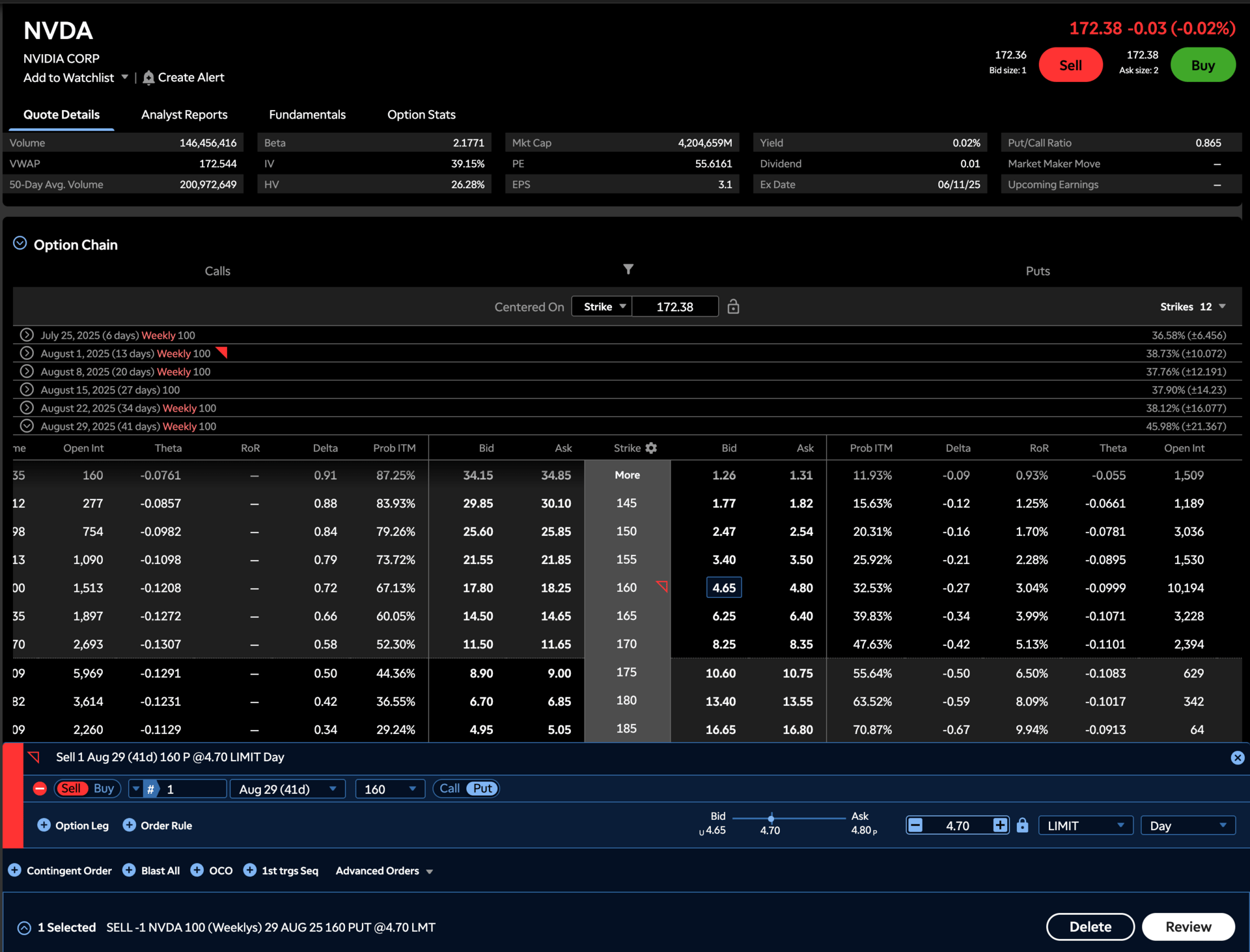Screen dimensions: 1250x952
Task: Open the Advanced Orders dropdown
Action: [x=385, y=871]
